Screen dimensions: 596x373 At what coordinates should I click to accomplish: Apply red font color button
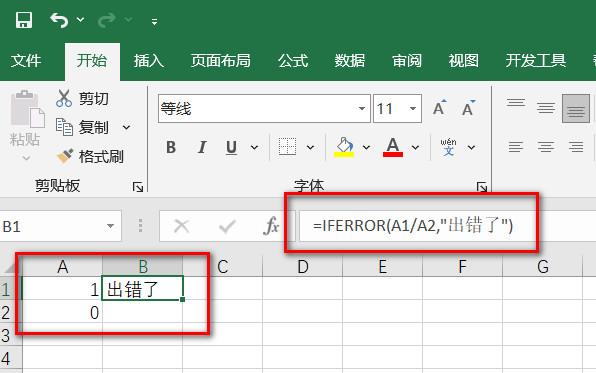pos(393,147)
